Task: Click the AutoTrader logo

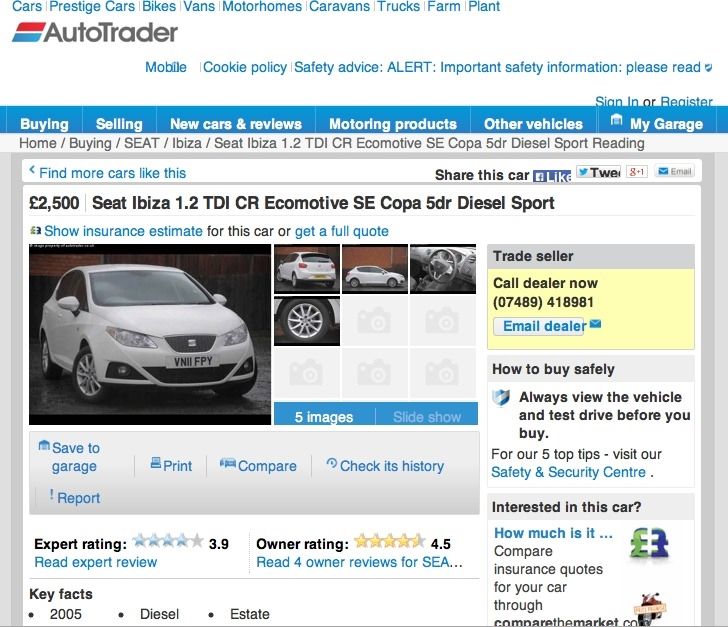Action: [95, 33]
